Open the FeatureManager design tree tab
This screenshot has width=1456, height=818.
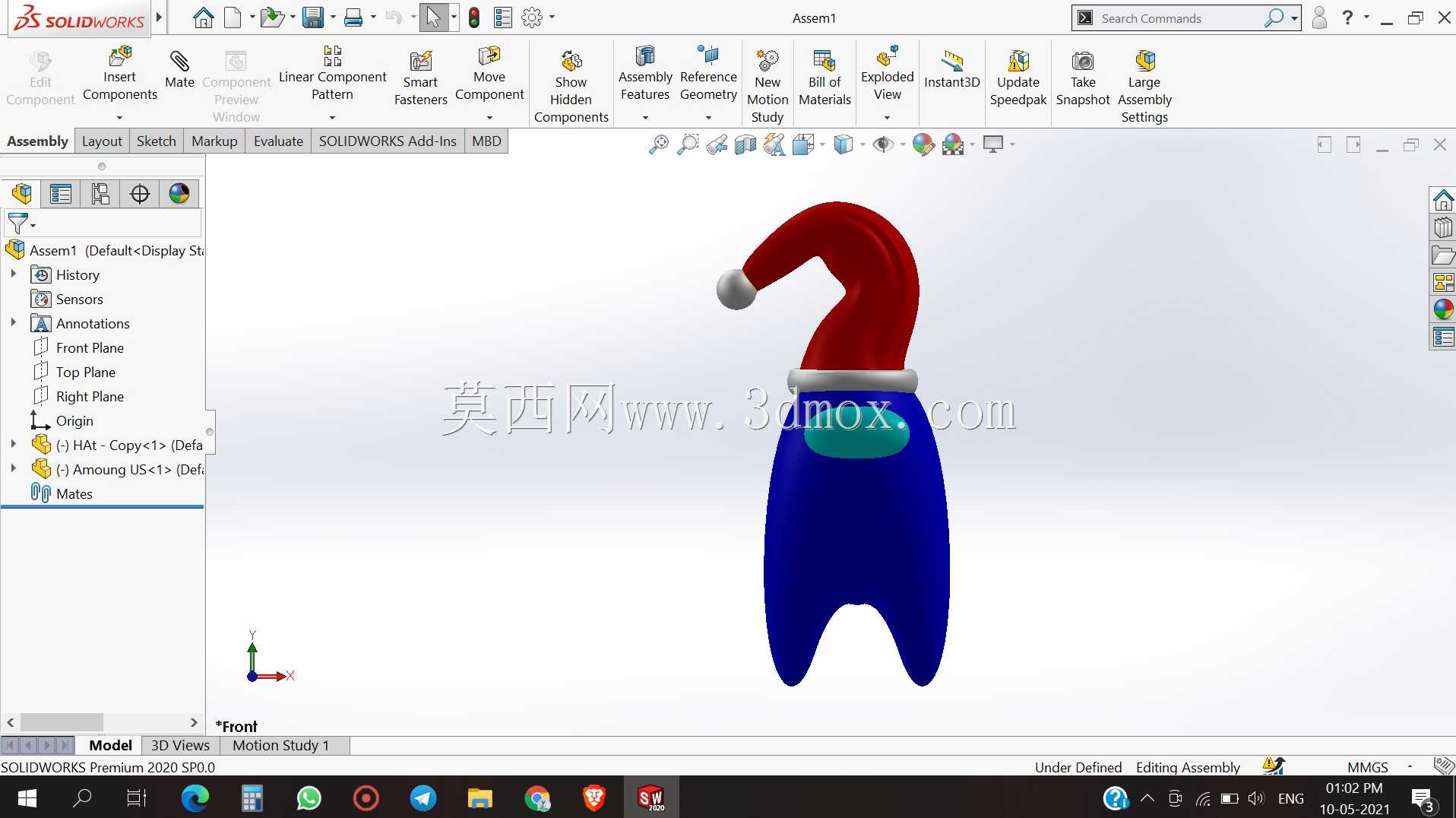click(22, 194)
